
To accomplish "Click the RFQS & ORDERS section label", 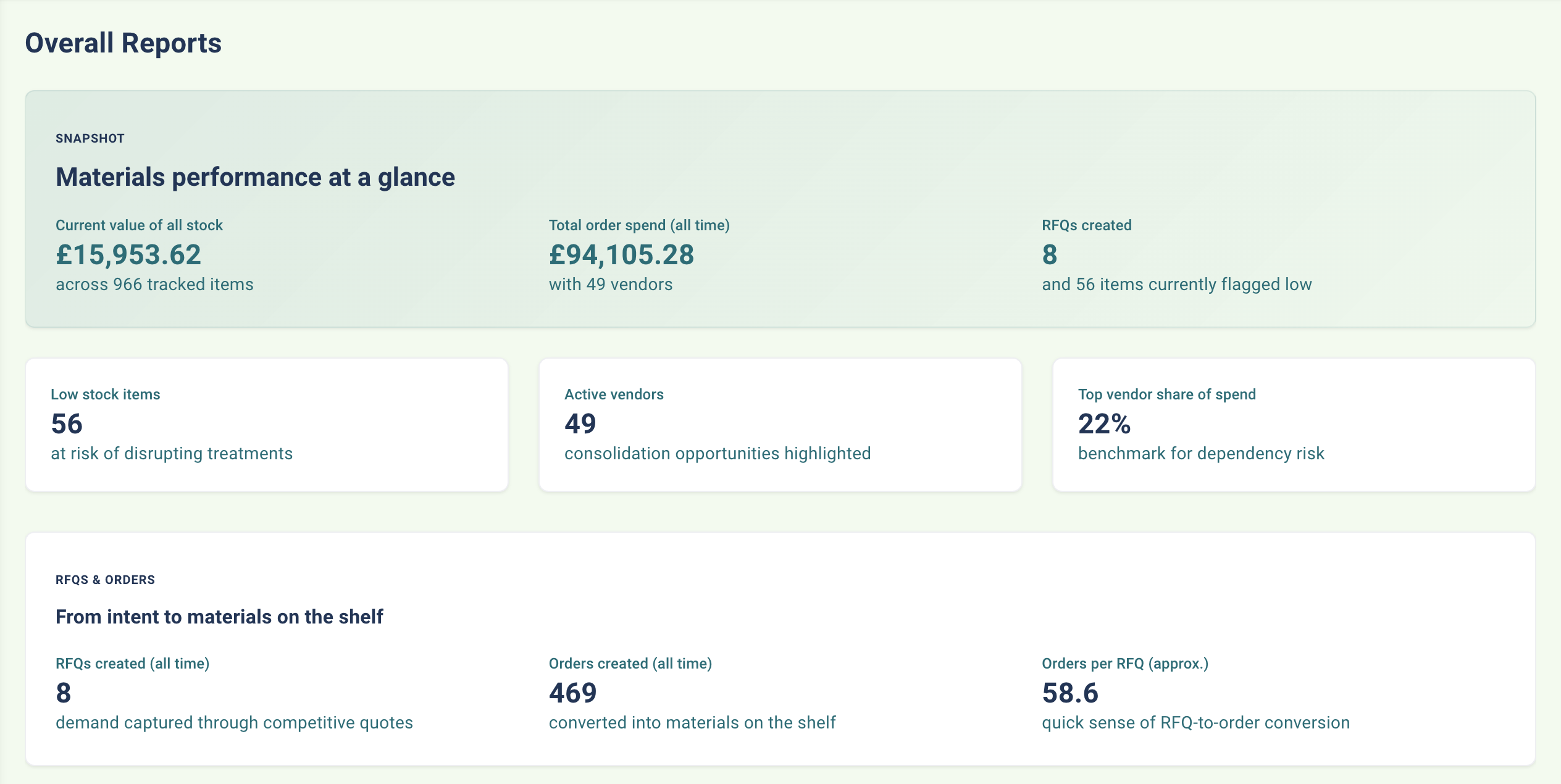I will [104, 580].
